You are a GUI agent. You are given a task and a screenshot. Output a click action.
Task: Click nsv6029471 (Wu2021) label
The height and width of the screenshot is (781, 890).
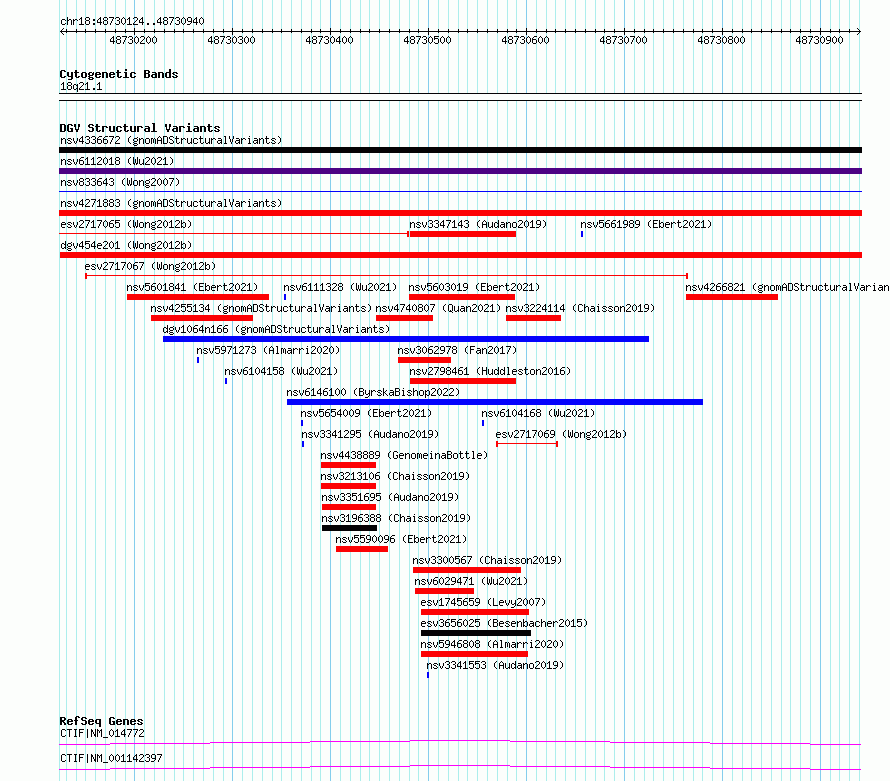click(x=471, y=581)
